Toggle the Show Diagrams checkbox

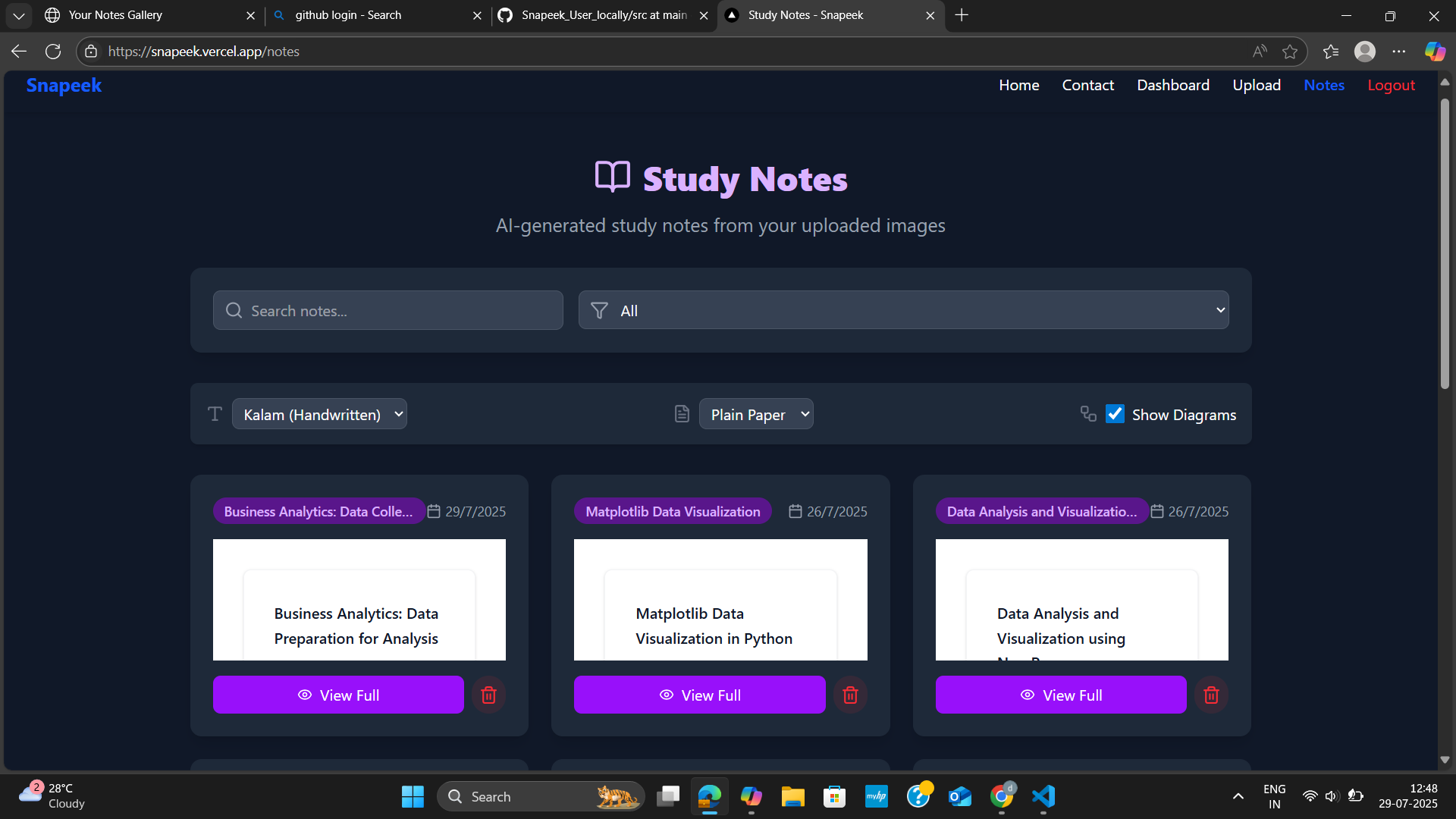(1115, 414)
